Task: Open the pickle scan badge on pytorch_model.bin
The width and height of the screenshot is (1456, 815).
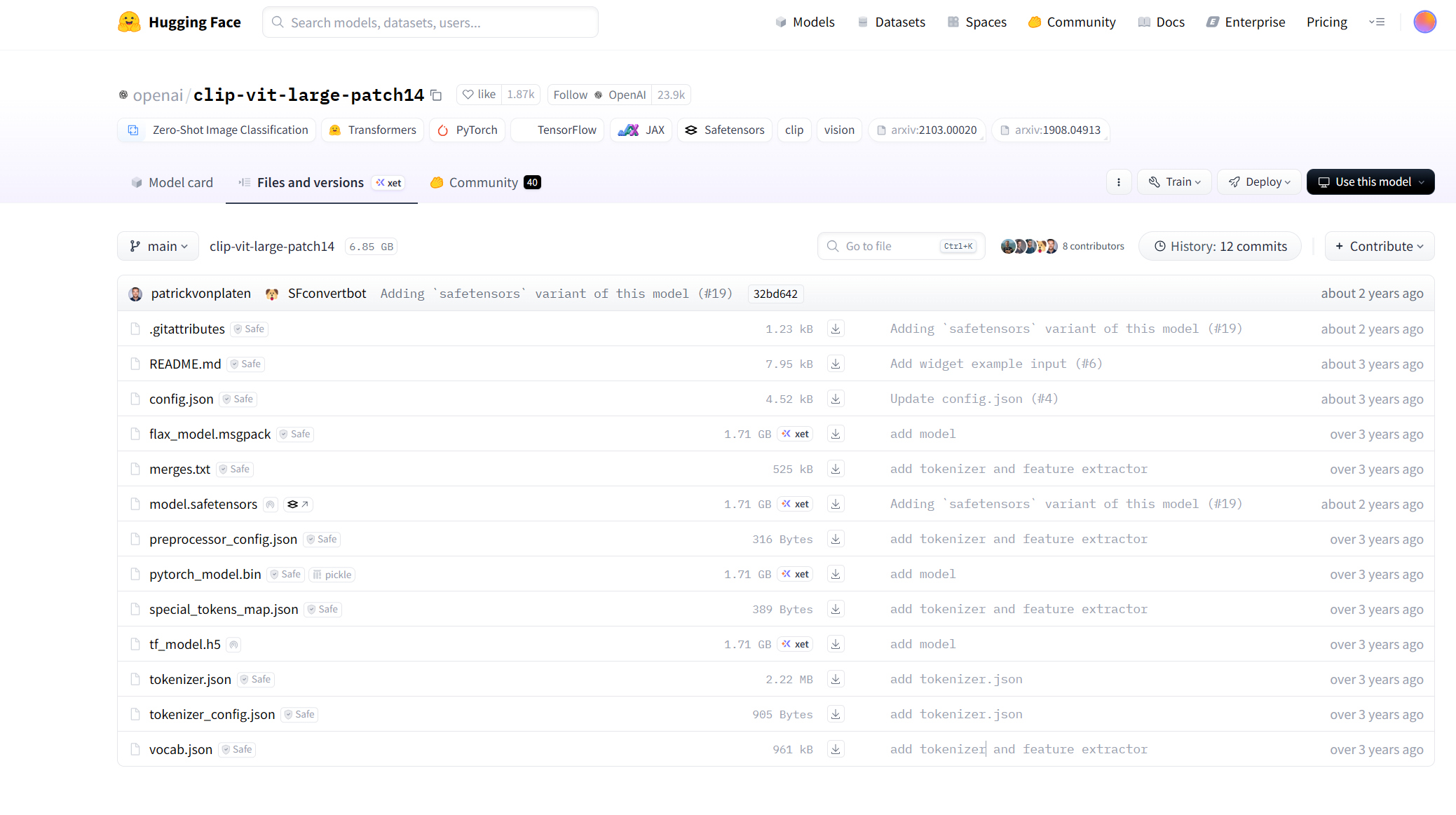Action: (332, 574)
